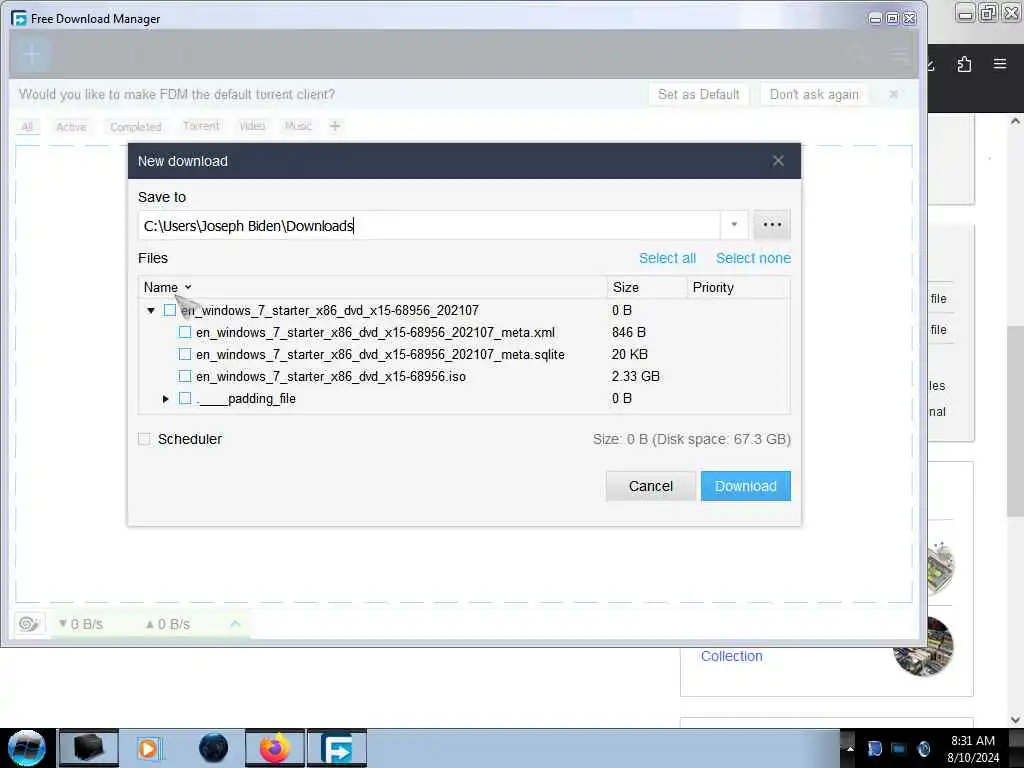Click Set as Default button

pos(698,95)
